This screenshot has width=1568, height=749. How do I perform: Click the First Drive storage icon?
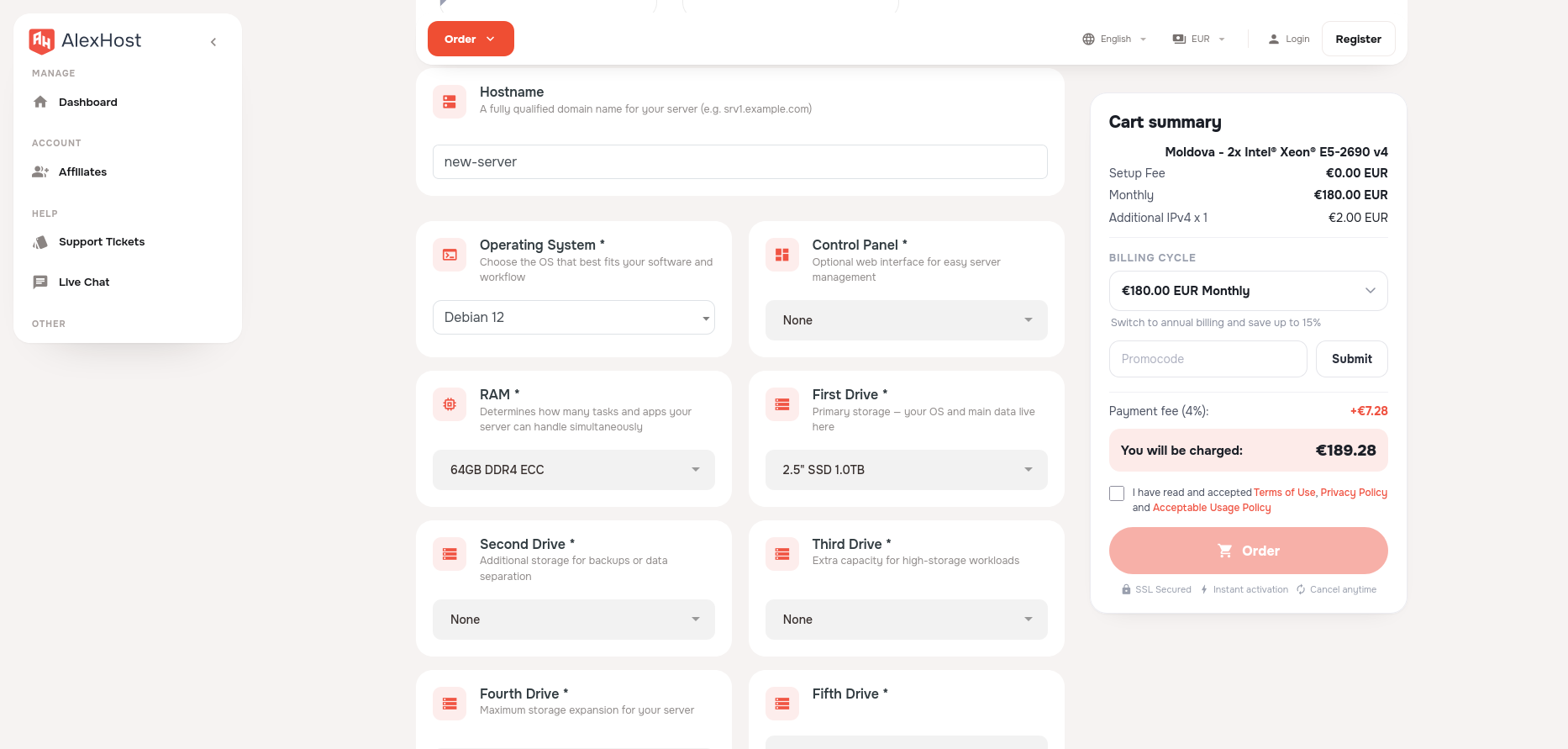(x=782, y=404)
